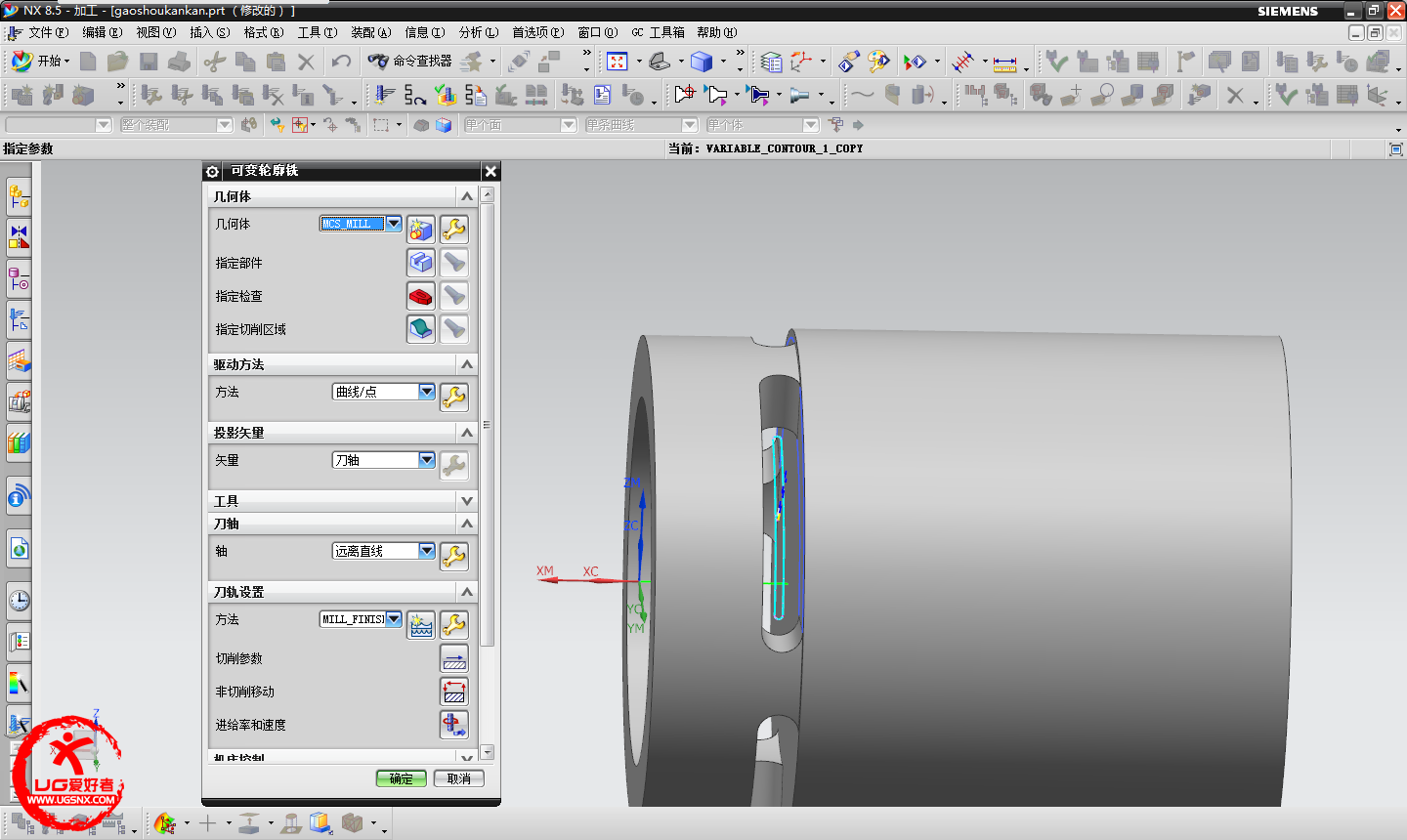This screenshot has height=840, width=1407.
Task: Open the 切削参数 cutting parameters icon
Action: 454,658
